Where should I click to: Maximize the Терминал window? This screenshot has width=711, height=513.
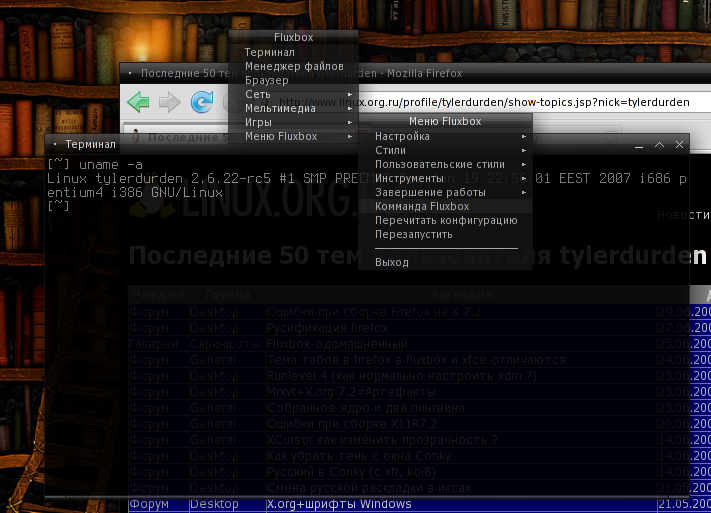point(659,145)
